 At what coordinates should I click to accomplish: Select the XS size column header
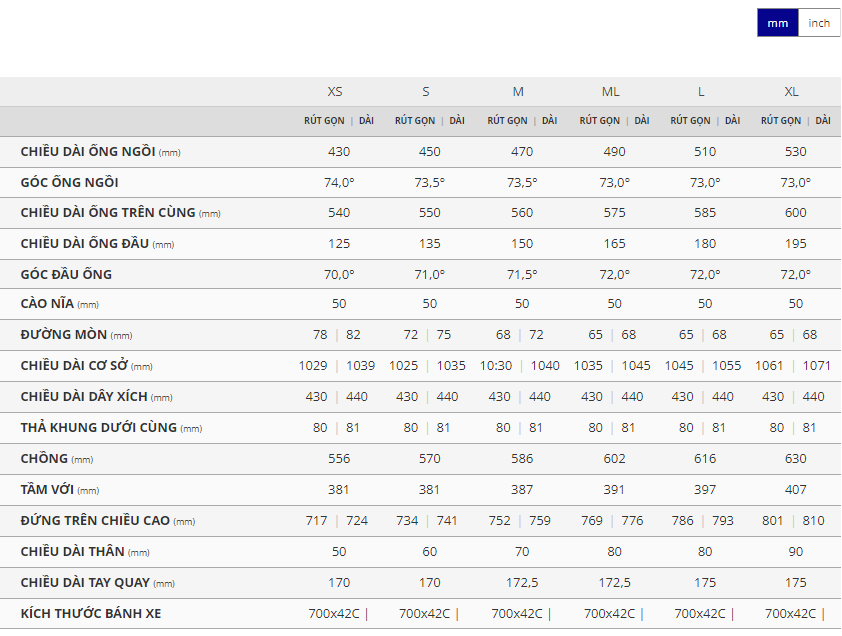[335, 92]
